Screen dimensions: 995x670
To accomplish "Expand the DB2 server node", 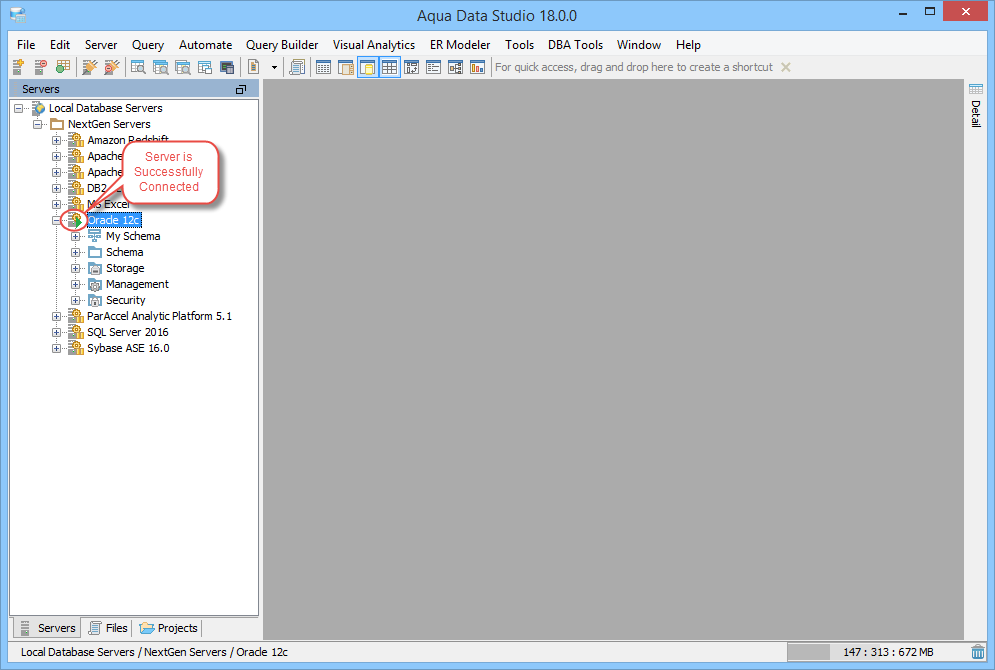I will (x=56, y=188).
